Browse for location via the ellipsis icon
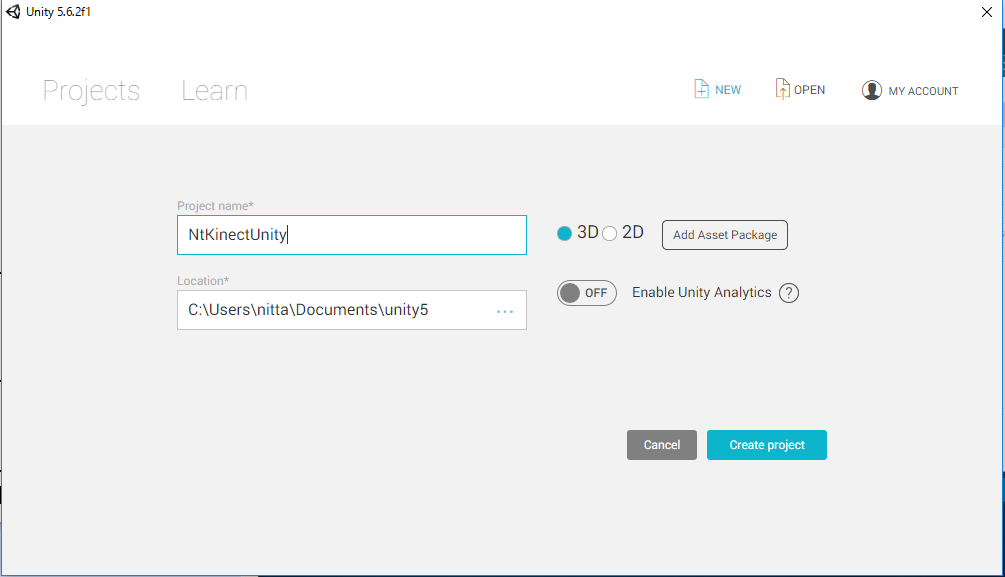Screen dimensions: 1005x577 [x=505, y=311]
